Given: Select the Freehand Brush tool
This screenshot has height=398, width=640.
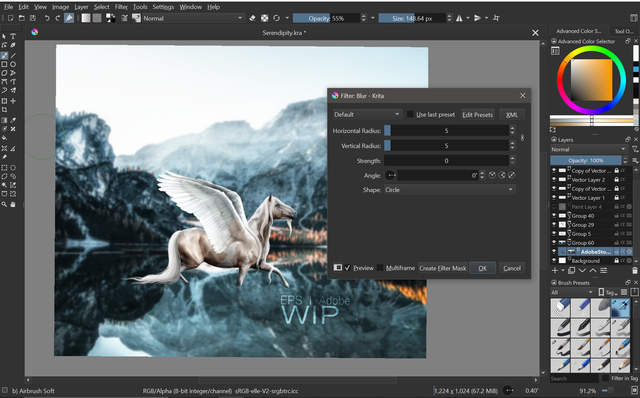Looking at the screenshot, I should 4,56.
